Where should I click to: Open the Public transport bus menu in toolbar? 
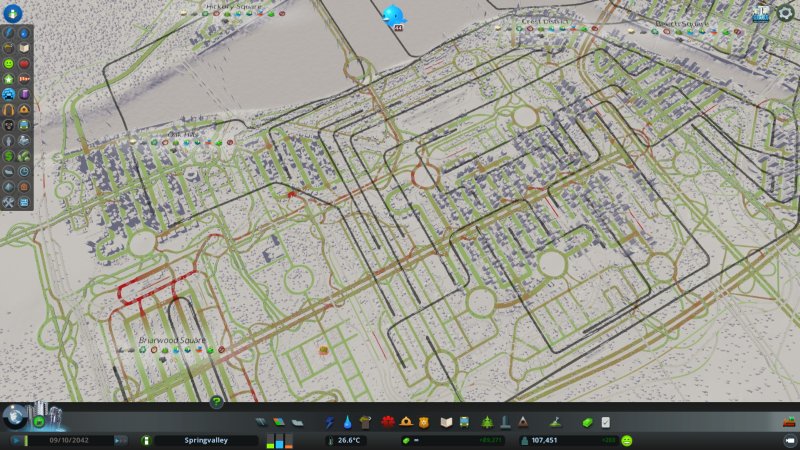coord(464,422)
